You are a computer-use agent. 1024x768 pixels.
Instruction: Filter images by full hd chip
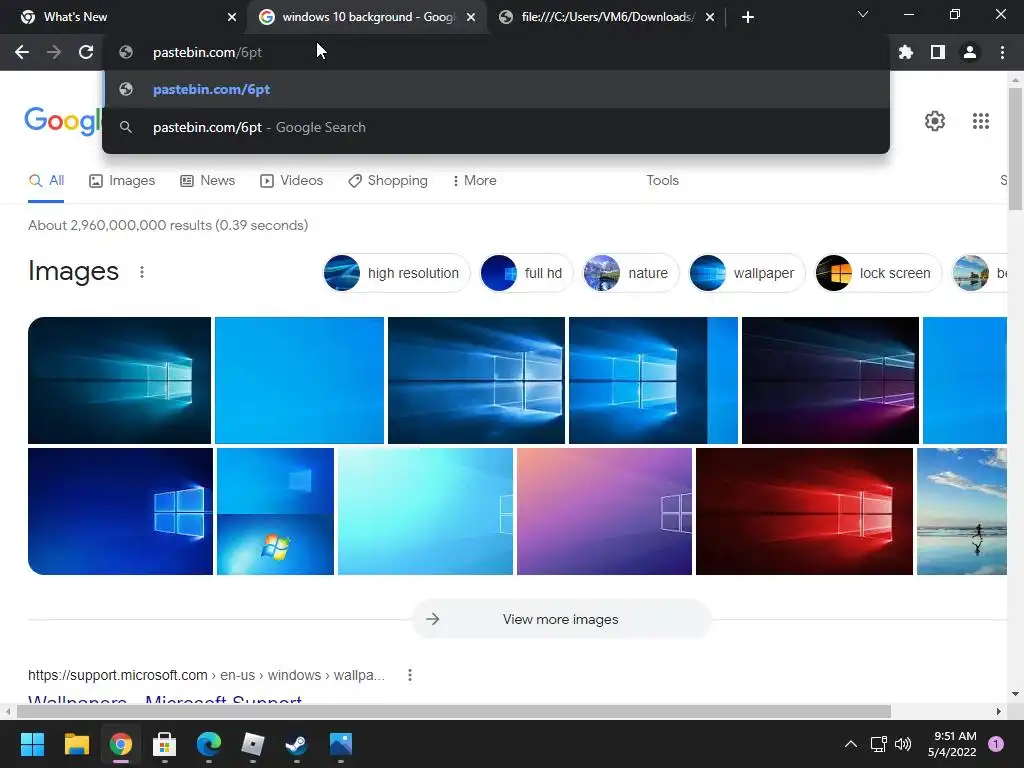pos(526,273)
